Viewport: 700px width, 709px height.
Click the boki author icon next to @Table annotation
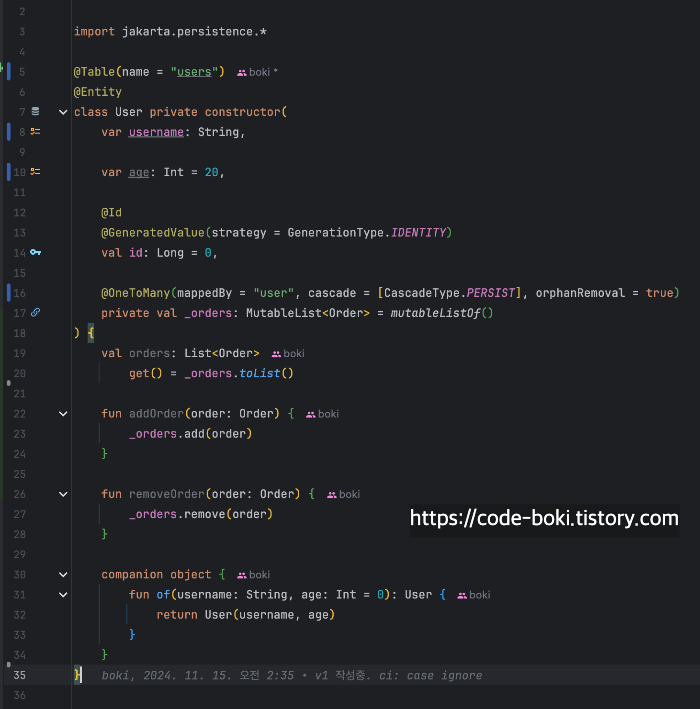coord(242,72)
